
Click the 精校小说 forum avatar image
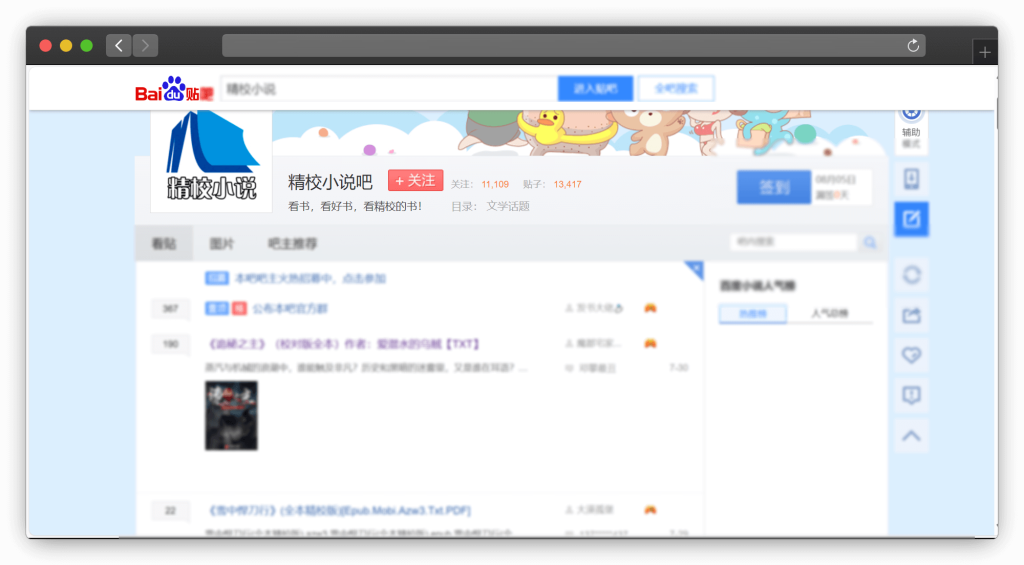tap(211, 160)
